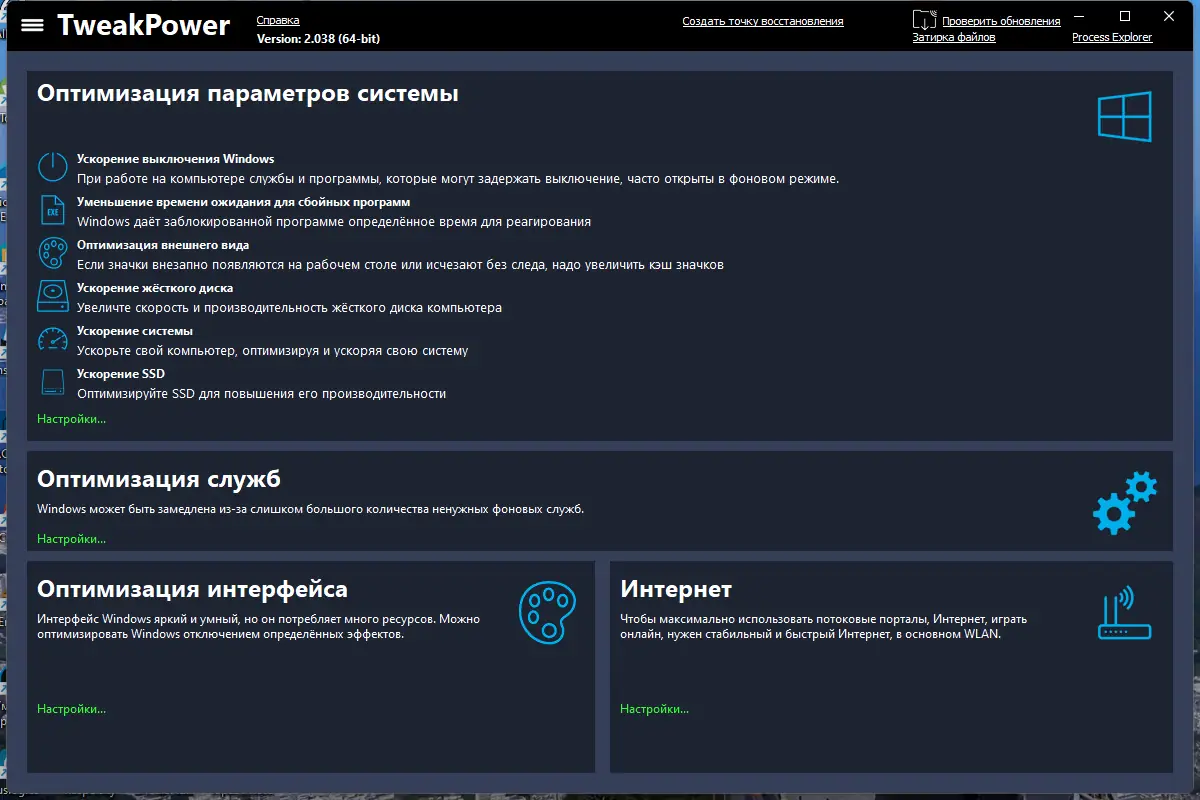
Task: Click the Оптимизация интерфейса title
Action: [x=193, y=589]
